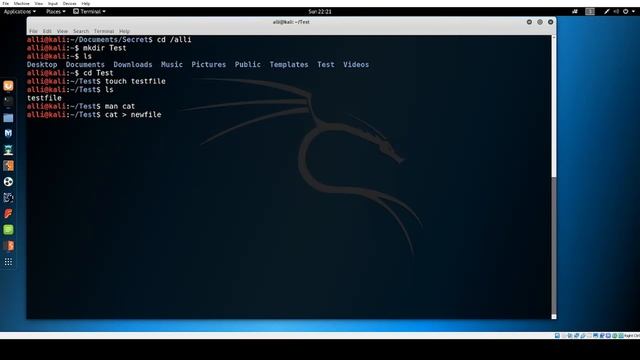Click the recorder icon in the top panel
Image resolution: width=640 pixels, height=360 pixels.
tap(575, 11)
